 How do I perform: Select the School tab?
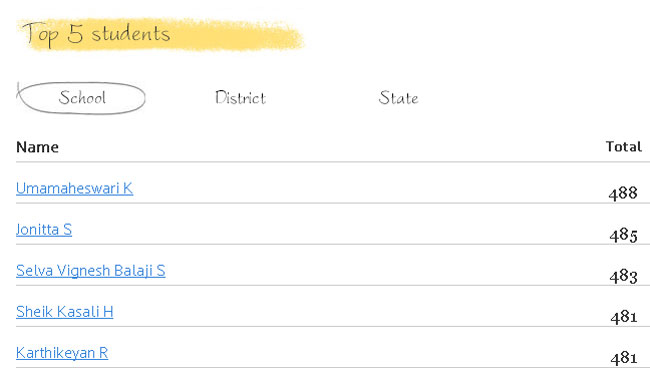click(x=82, y=98)
